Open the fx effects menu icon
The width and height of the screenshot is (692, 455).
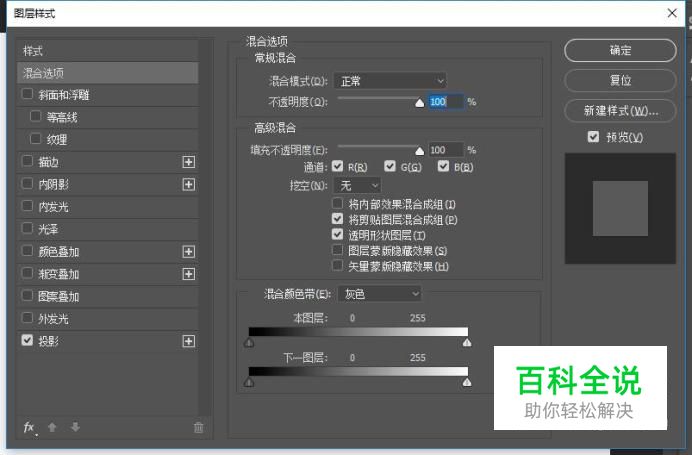29,427
